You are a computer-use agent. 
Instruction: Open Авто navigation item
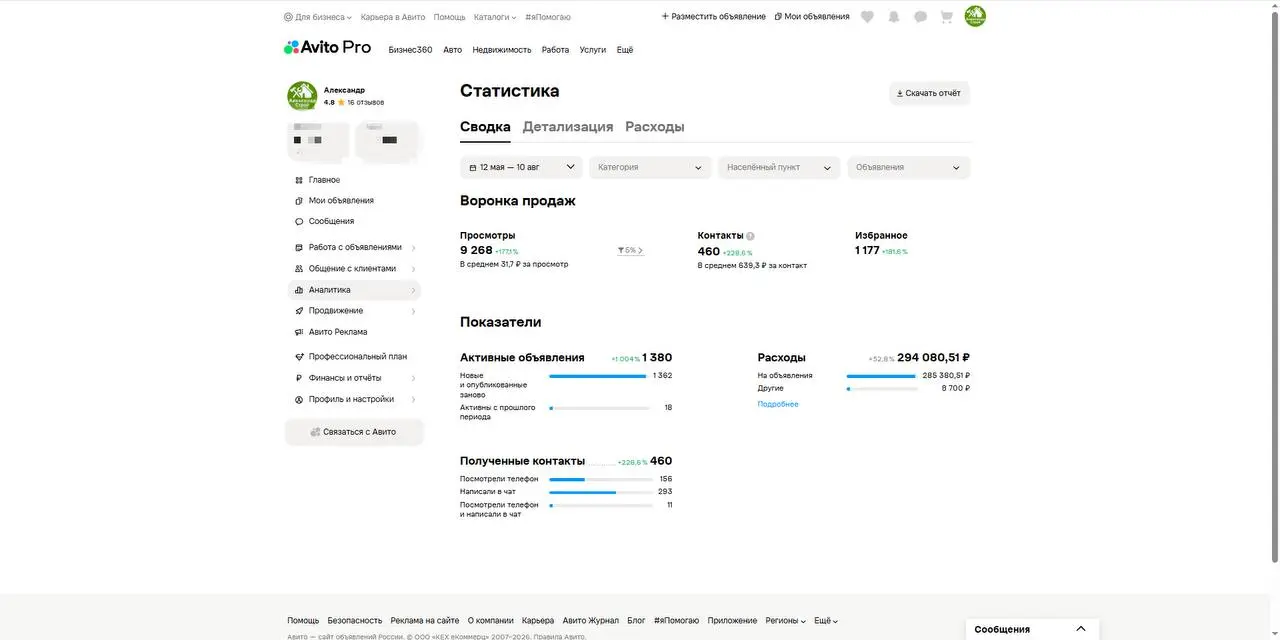453,50
